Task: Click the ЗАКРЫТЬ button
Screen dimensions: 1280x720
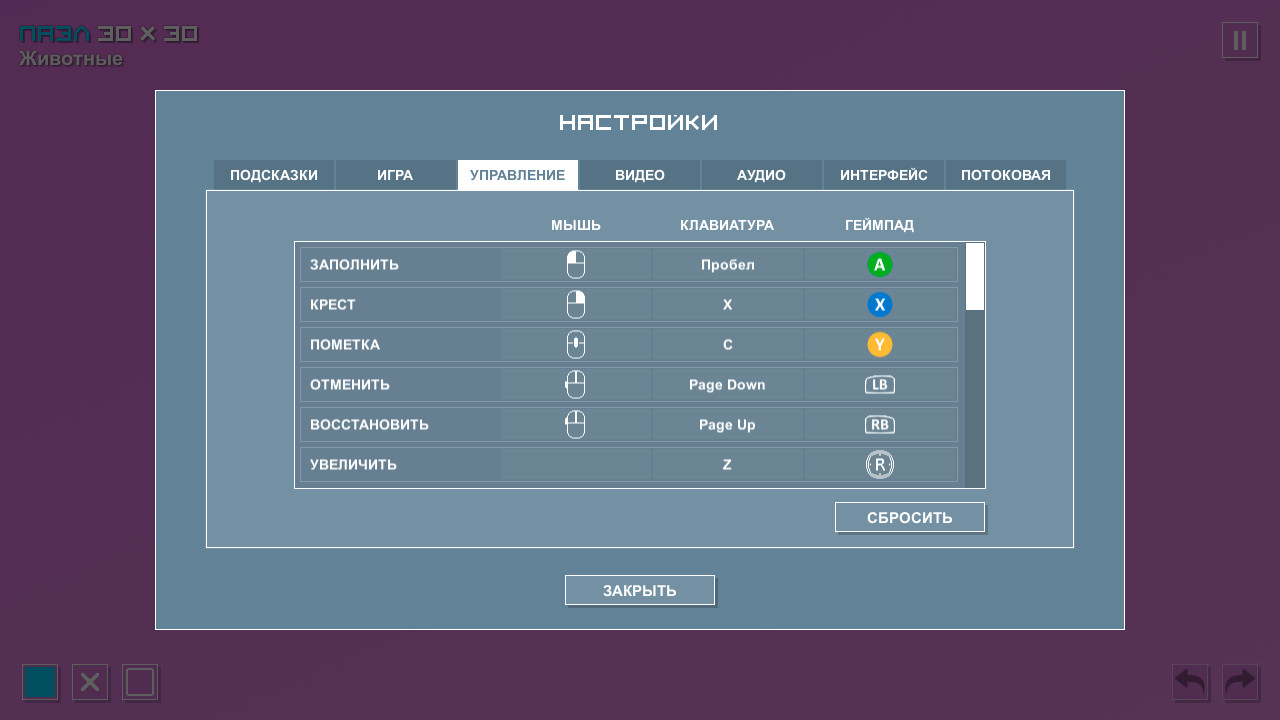Action: 640,590
